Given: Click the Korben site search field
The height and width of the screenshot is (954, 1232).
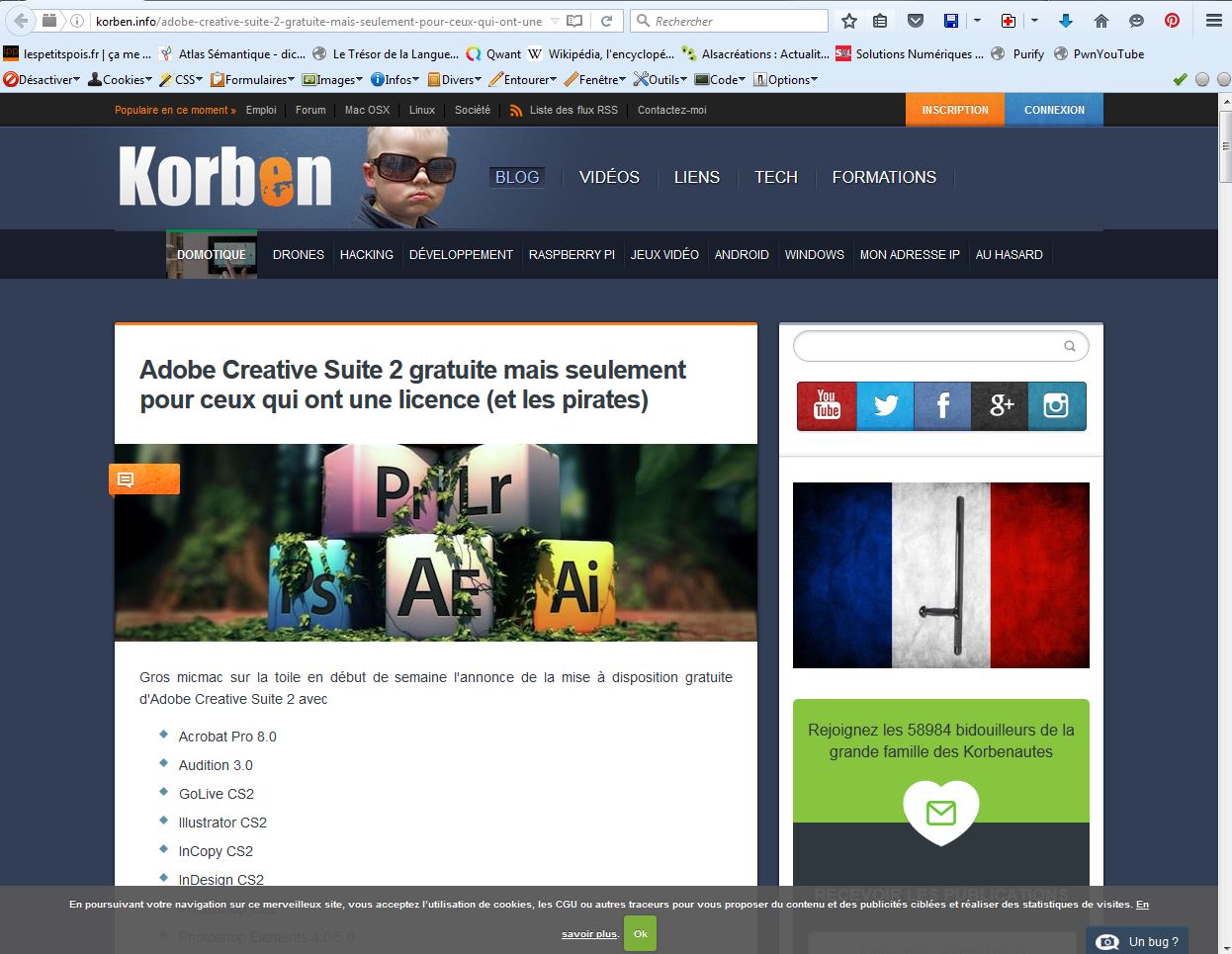Looking at the screenshot, I should (929, 346).
